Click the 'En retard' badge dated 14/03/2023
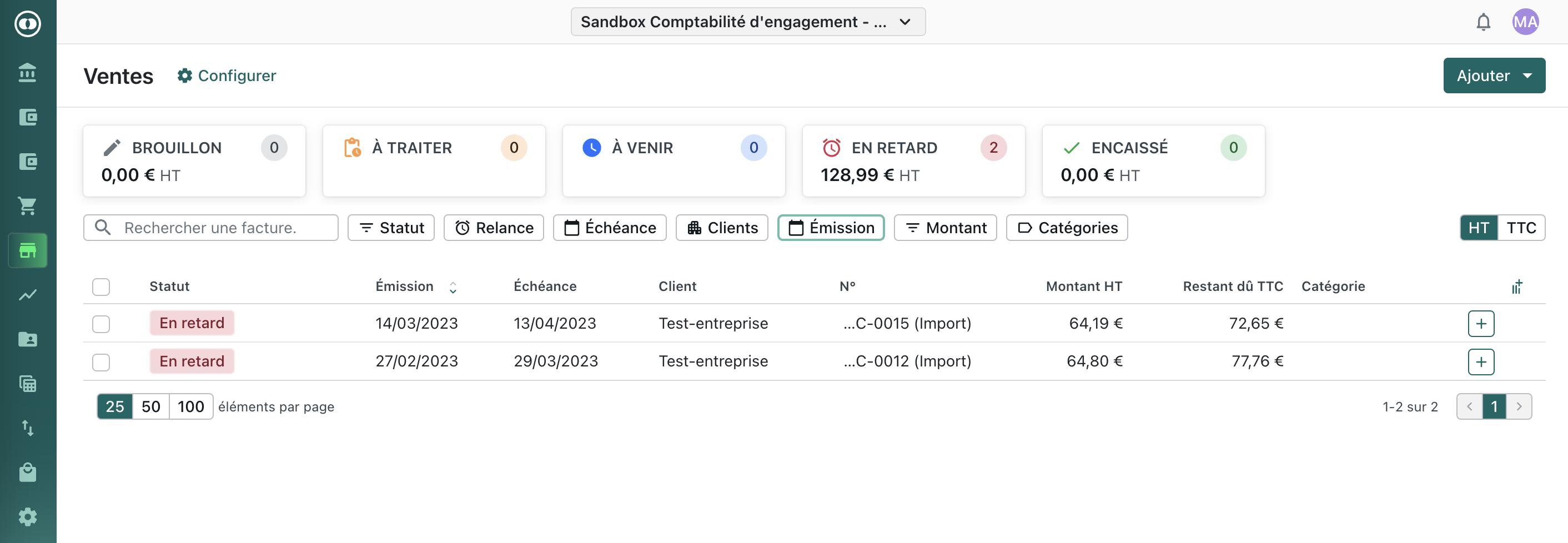The height and width of the screenshot is (543, 1568). coord(192,323)
